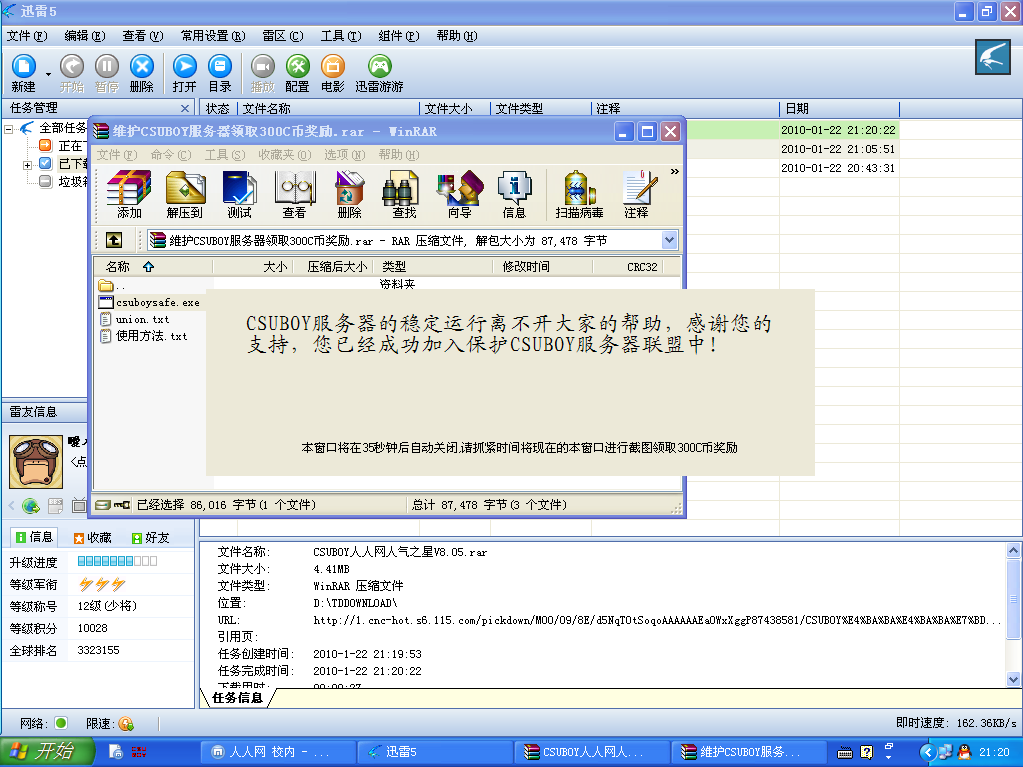Click the 升级进度 progress bar
The image size is (1023, 767).
(x=117, y=561)
